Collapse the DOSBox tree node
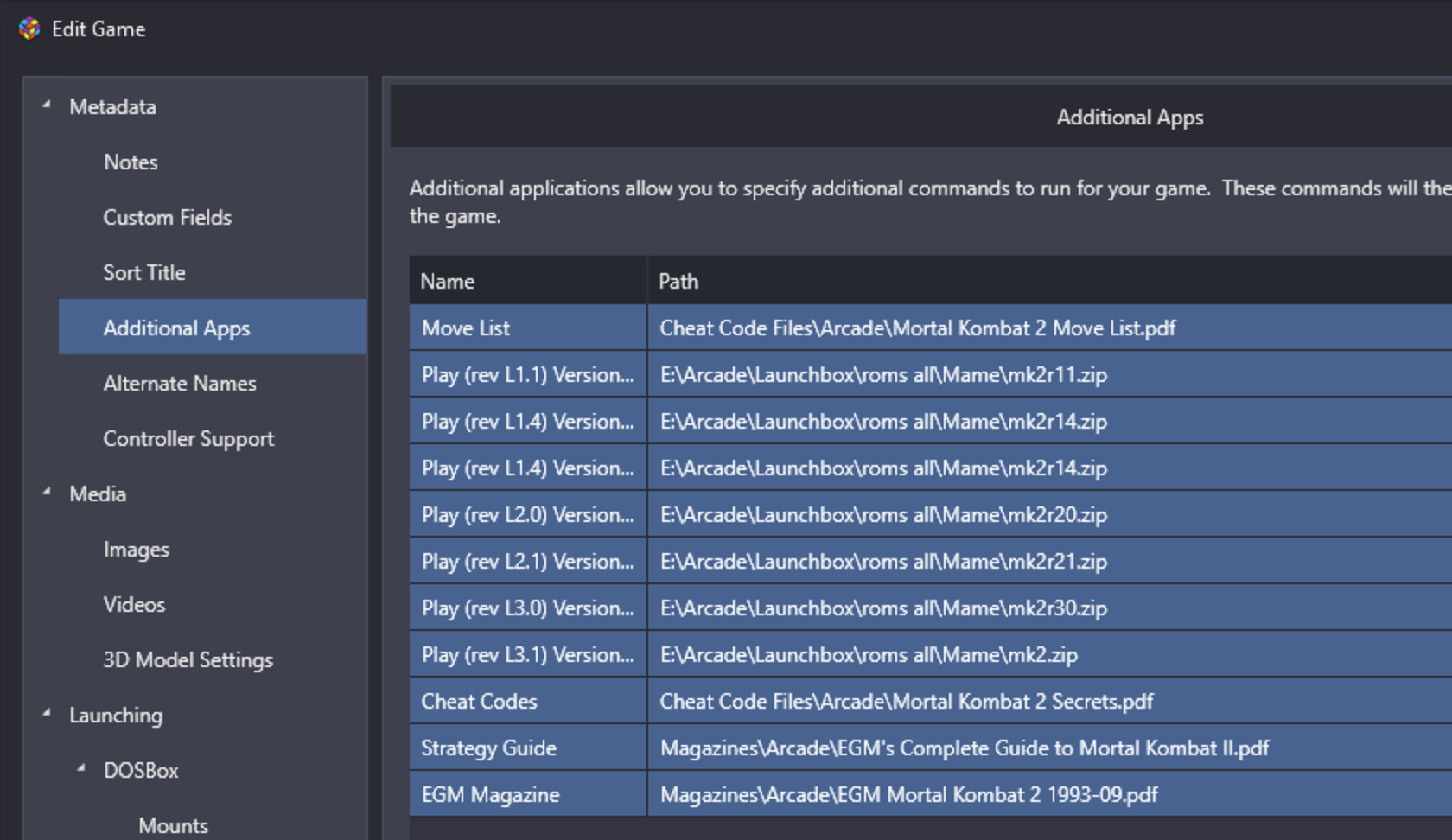 pos(81,768)
